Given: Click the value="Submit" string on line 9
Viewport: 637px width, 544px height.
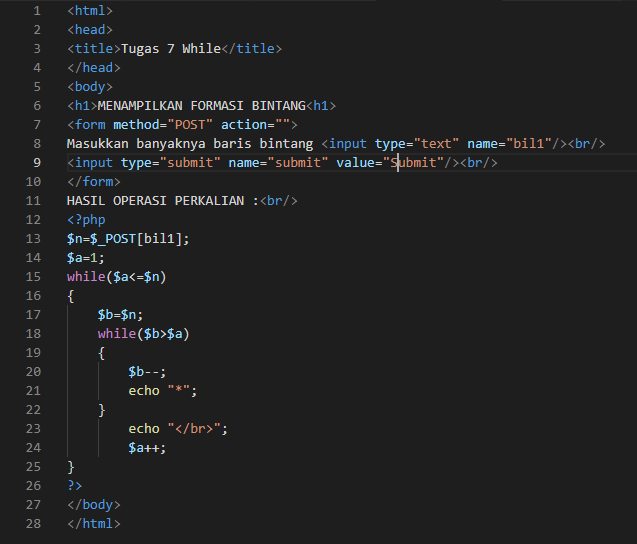Looking at the screenshot, I should pos(390,163).
